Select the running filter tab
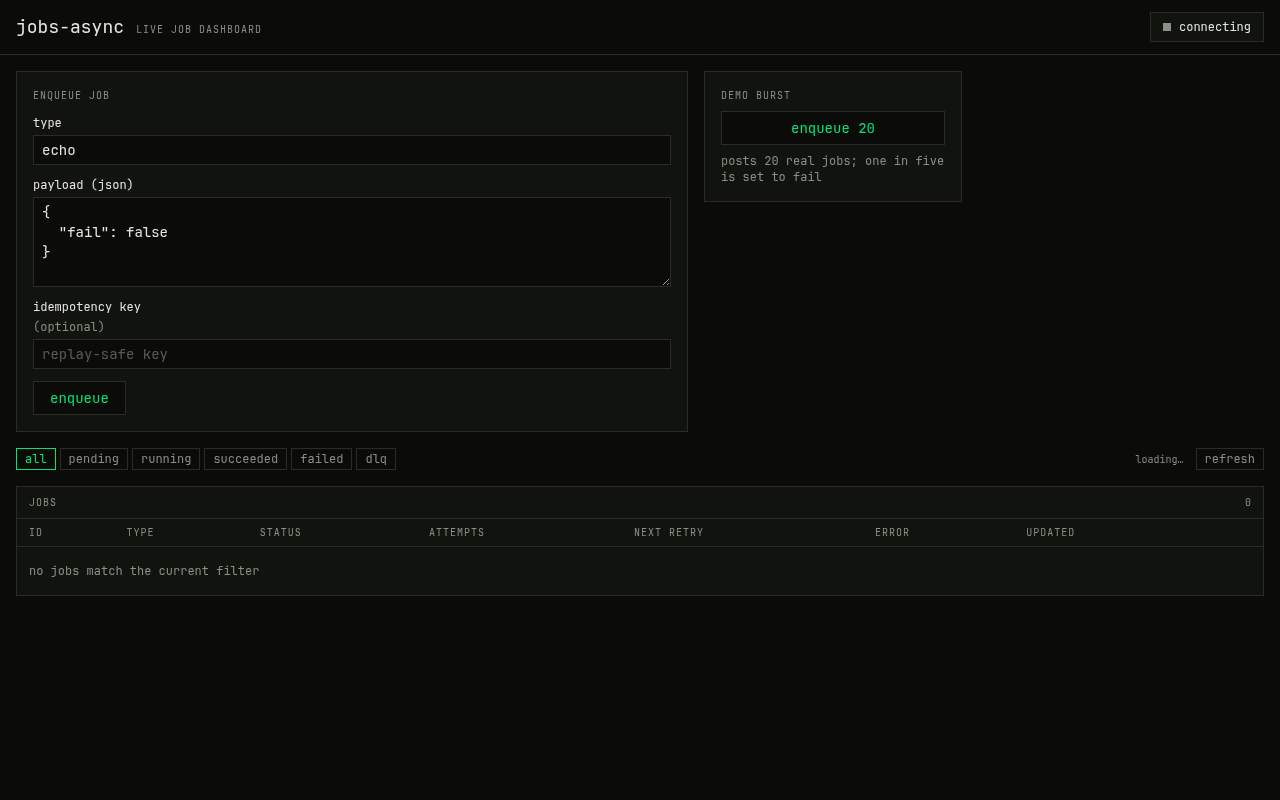1280x800 pixels. [166, 459]
